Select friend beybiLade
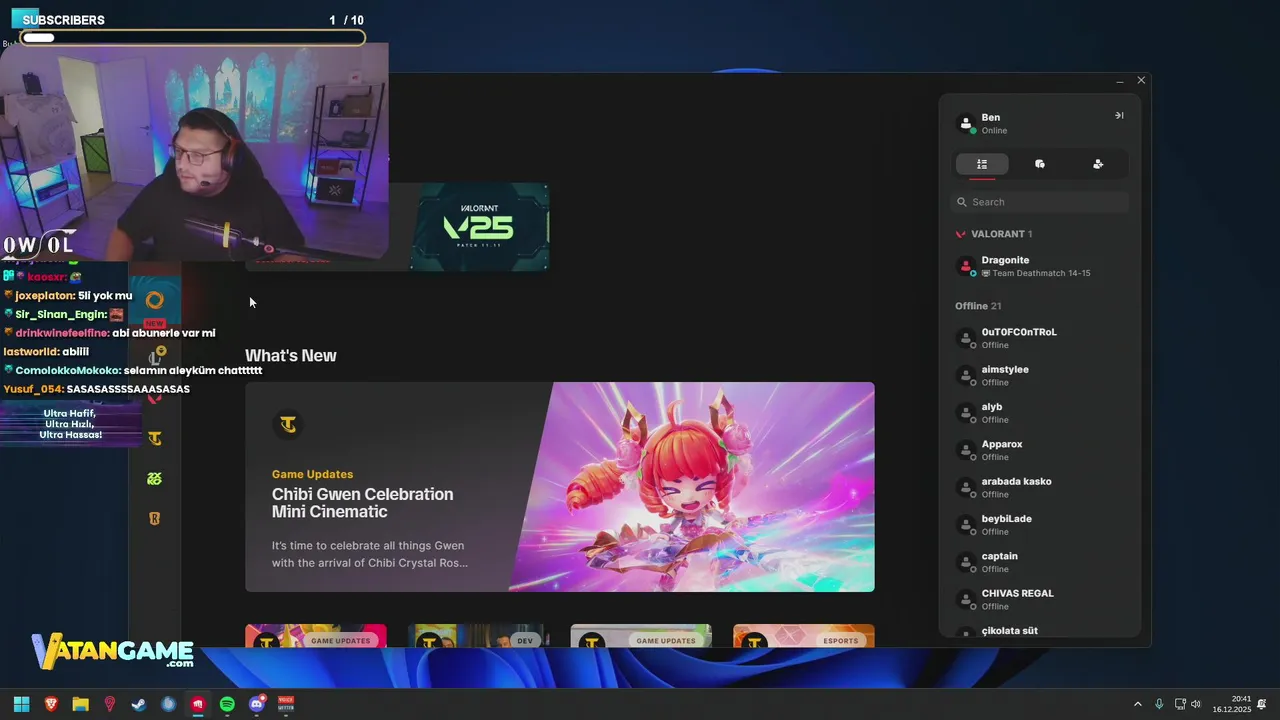 tap(1040, 525)
